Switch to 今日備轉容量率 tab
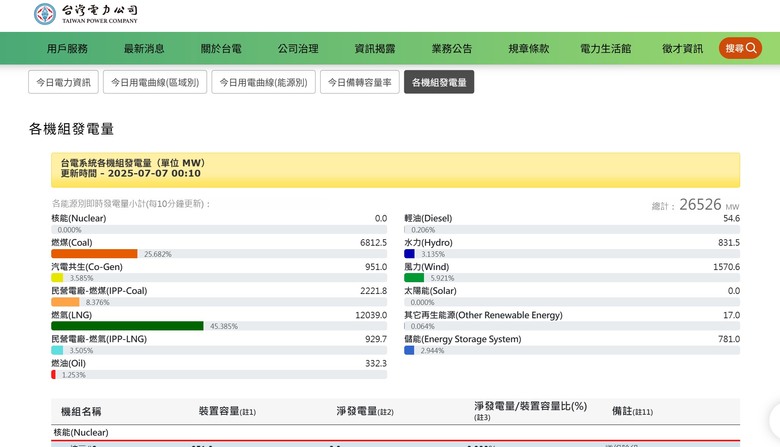 coord(360,82)
